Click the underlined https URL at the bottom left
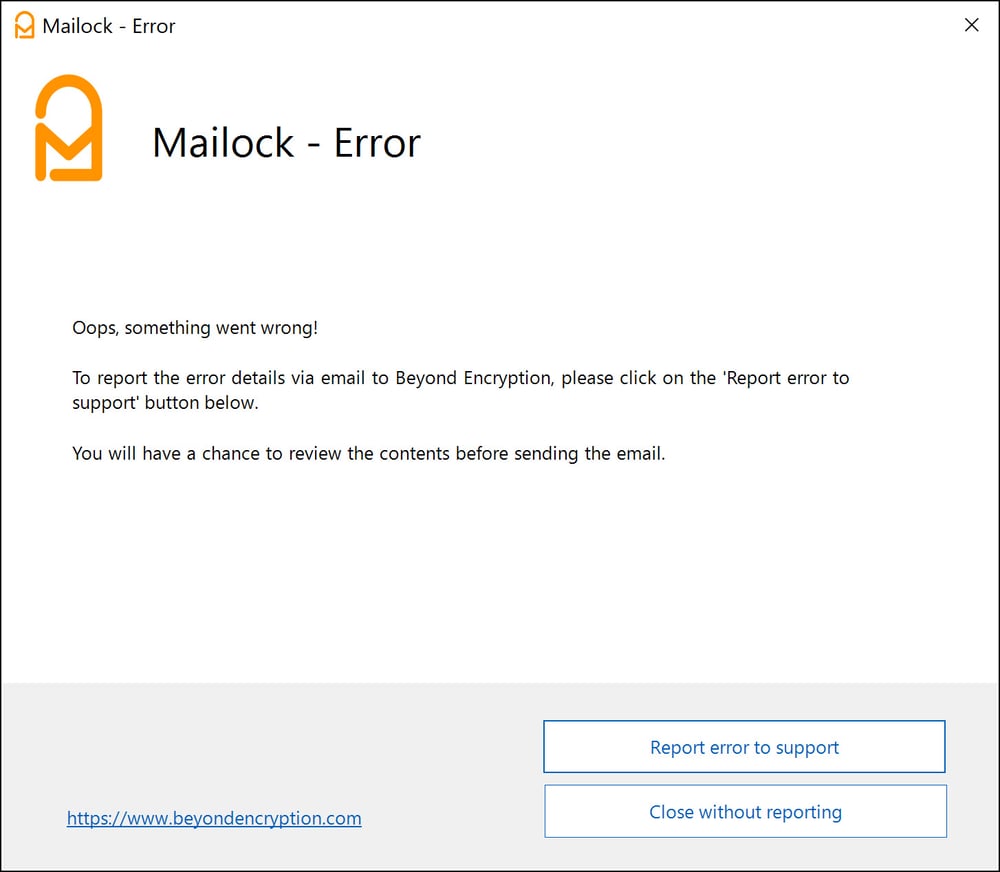 point(213,818)
